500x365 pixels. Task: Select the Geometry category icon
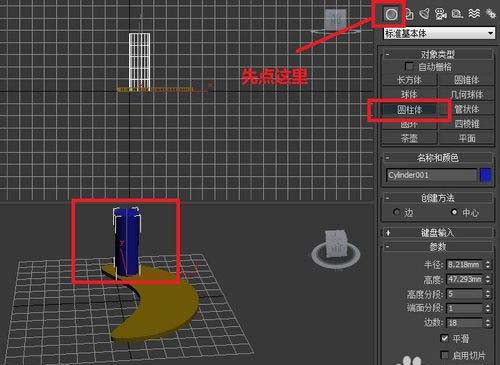point(391,14)
